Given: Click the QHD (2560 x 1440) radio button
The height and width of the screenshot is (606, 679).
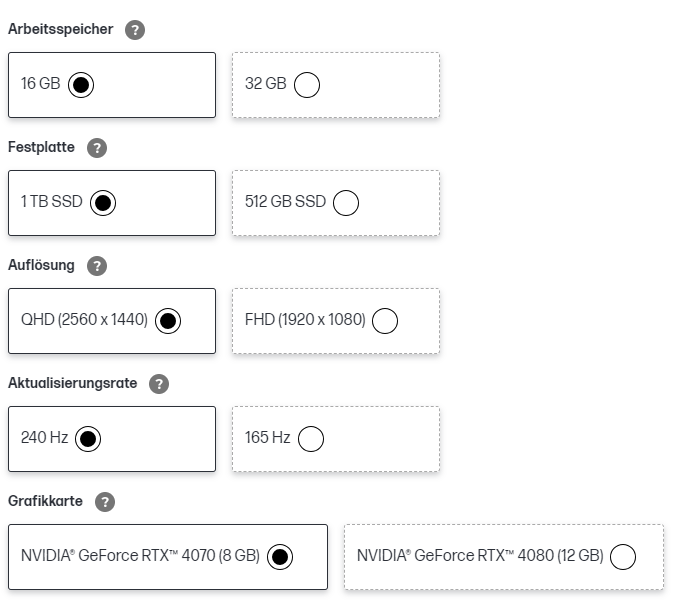Looking at the screenshot, I should click(x=168, y=321).
